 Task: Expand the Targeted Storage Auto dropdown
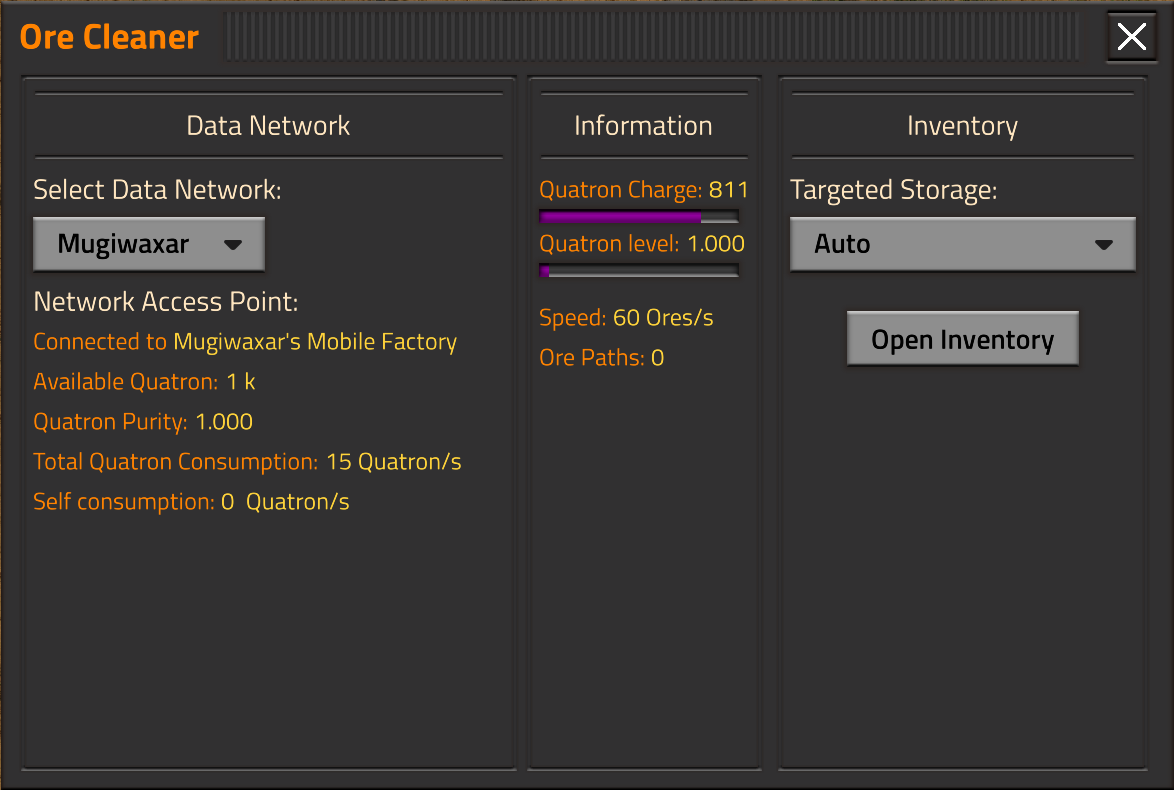tap(962, 244)
